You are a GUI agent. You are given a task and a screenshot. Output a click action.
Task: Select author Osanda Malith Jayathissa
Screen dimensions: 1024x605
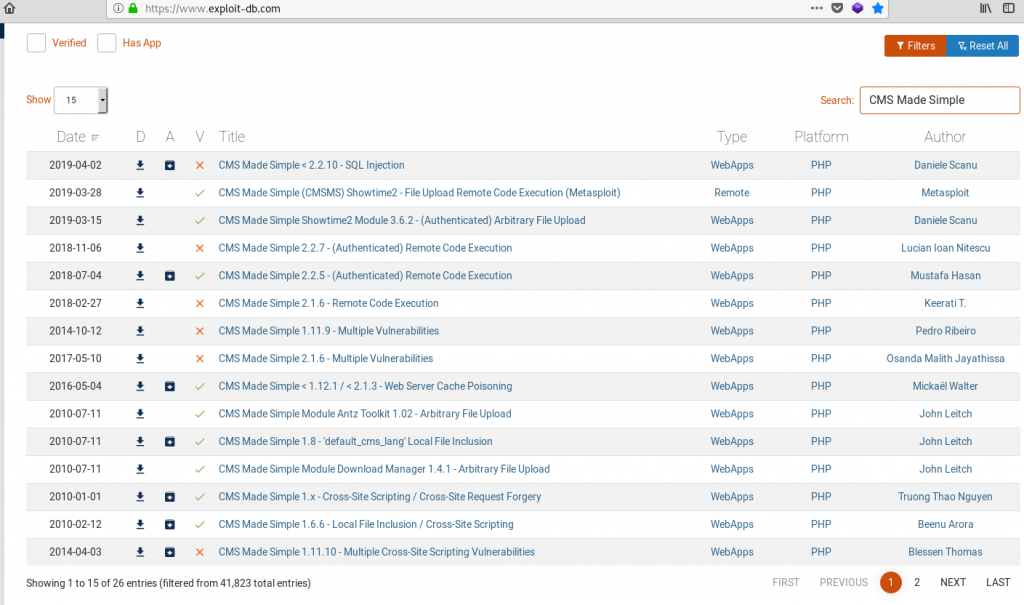point(946,359)
